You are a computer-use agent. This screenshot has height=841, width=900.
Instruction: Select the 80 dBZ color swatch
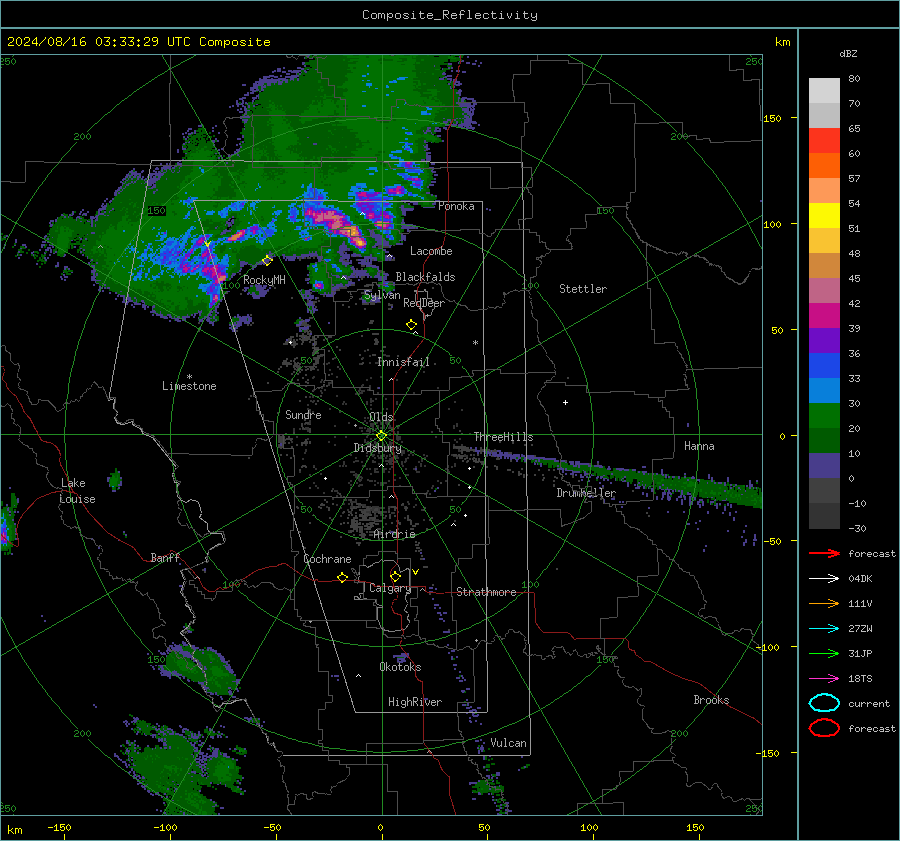pos(824,90)
